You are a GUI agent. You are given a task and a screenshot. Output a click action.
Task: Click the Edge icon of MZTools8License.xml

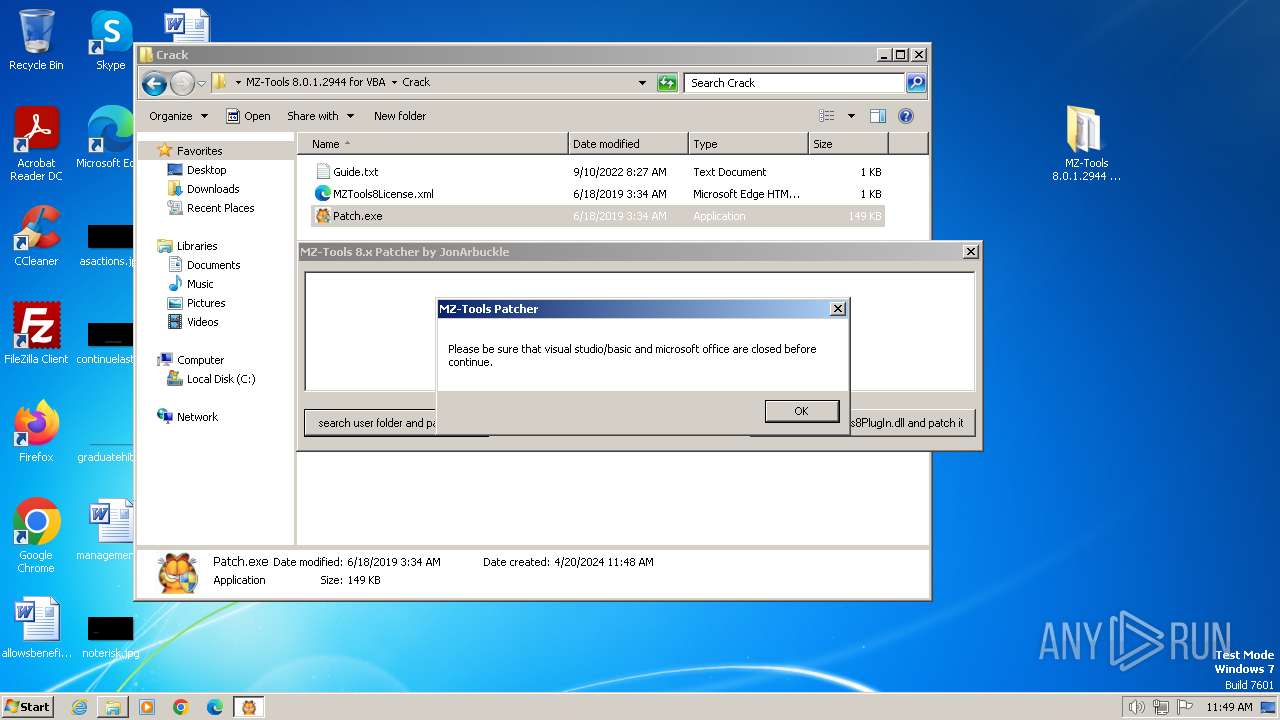click(x=323, y=194)
